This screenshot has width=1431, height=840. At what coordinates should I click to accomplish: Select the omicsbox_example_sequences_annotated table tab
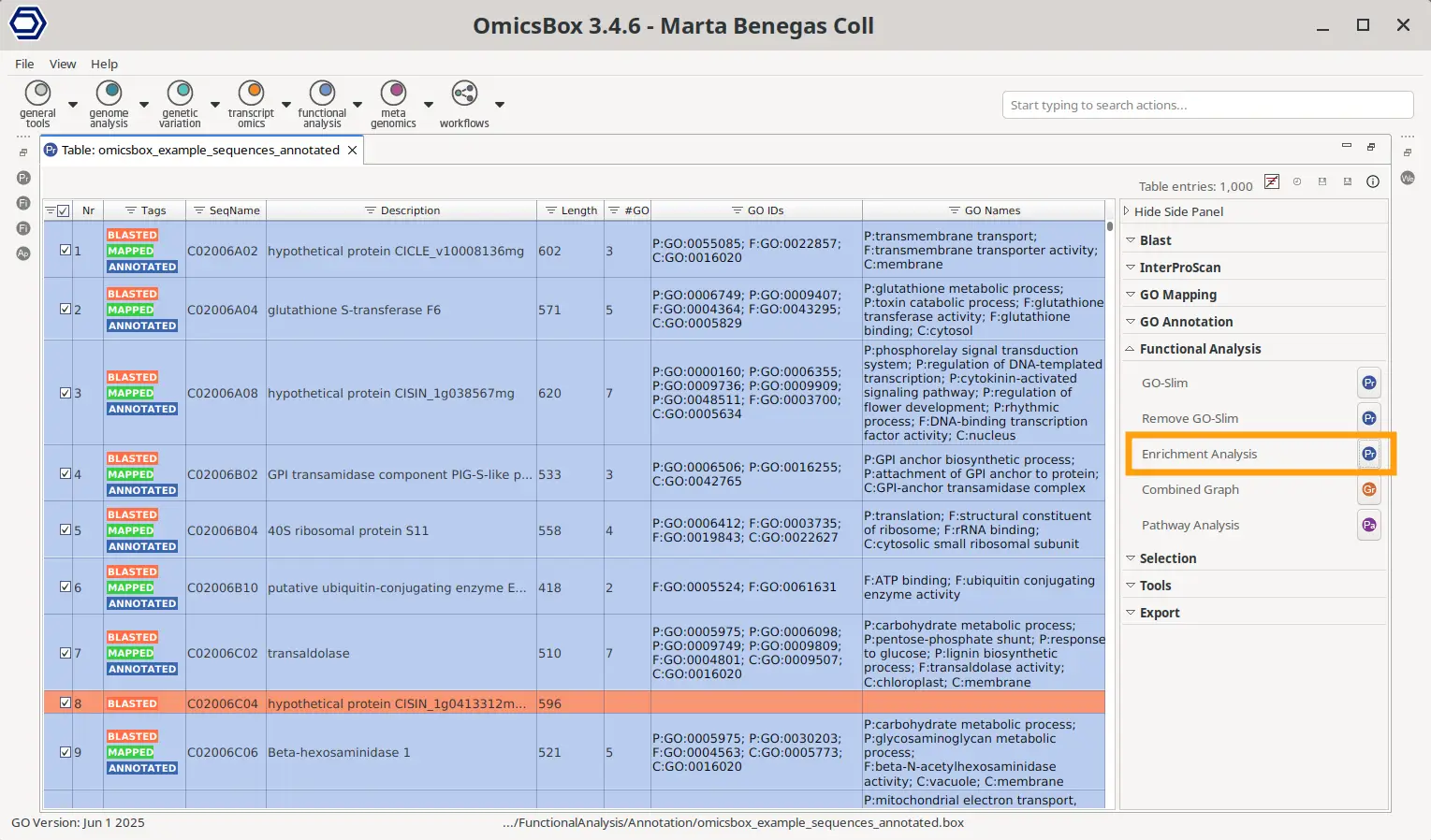200,150
